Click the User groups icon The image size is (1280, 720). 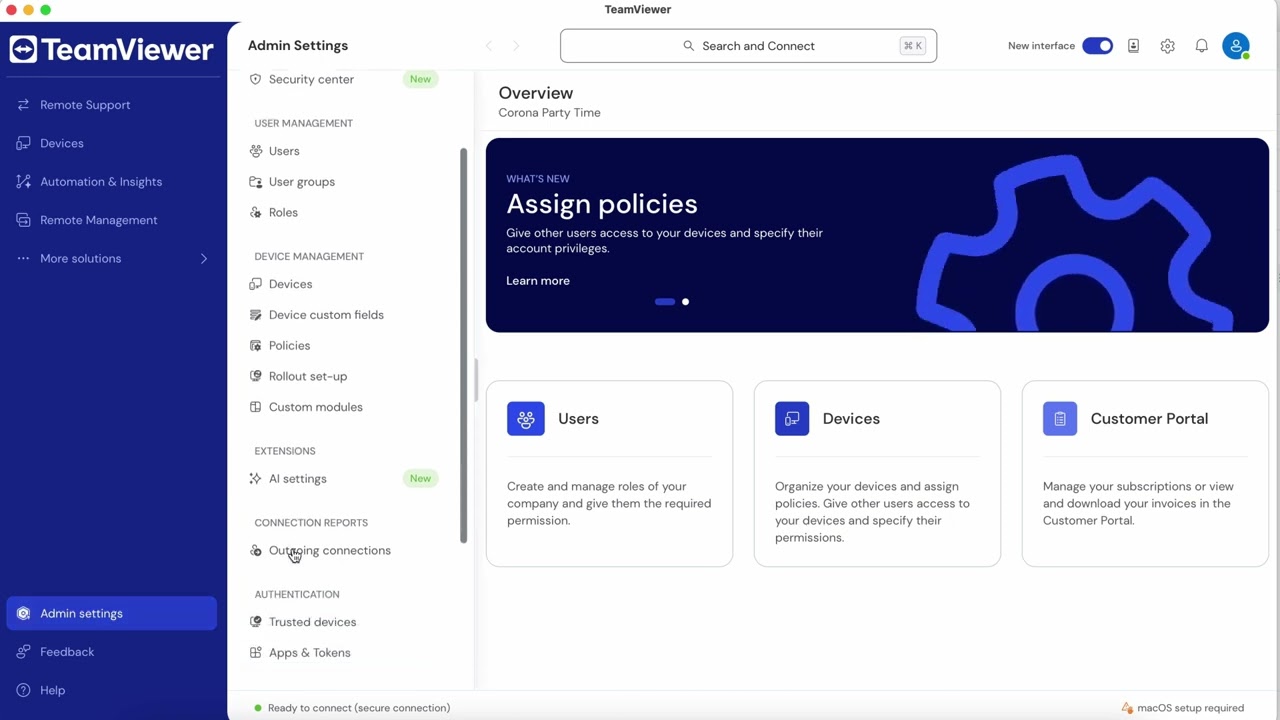point(255,182)
